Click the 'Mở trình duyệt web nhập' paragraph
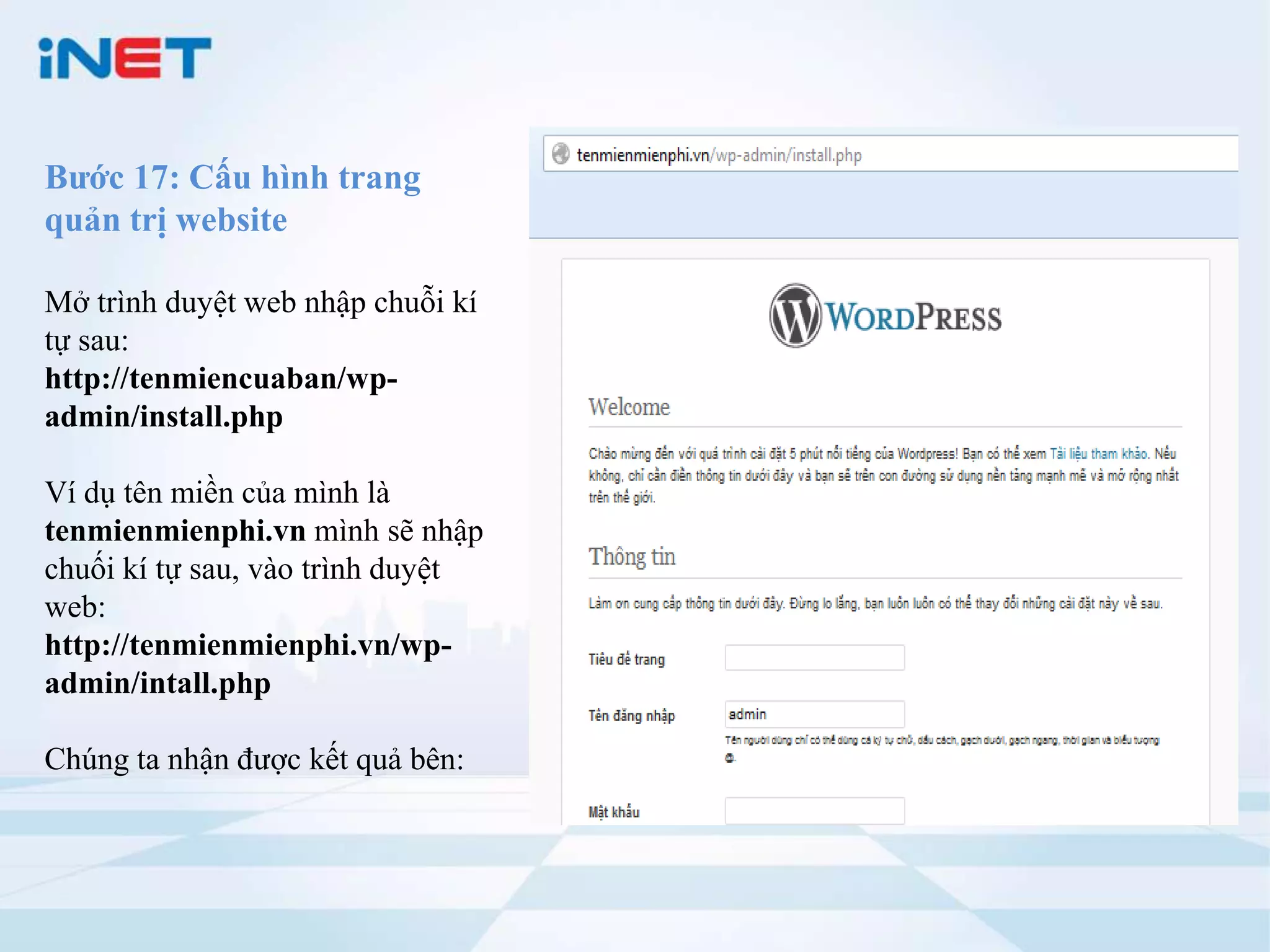This screenshot has width=1270, height=952. point(260,322)
